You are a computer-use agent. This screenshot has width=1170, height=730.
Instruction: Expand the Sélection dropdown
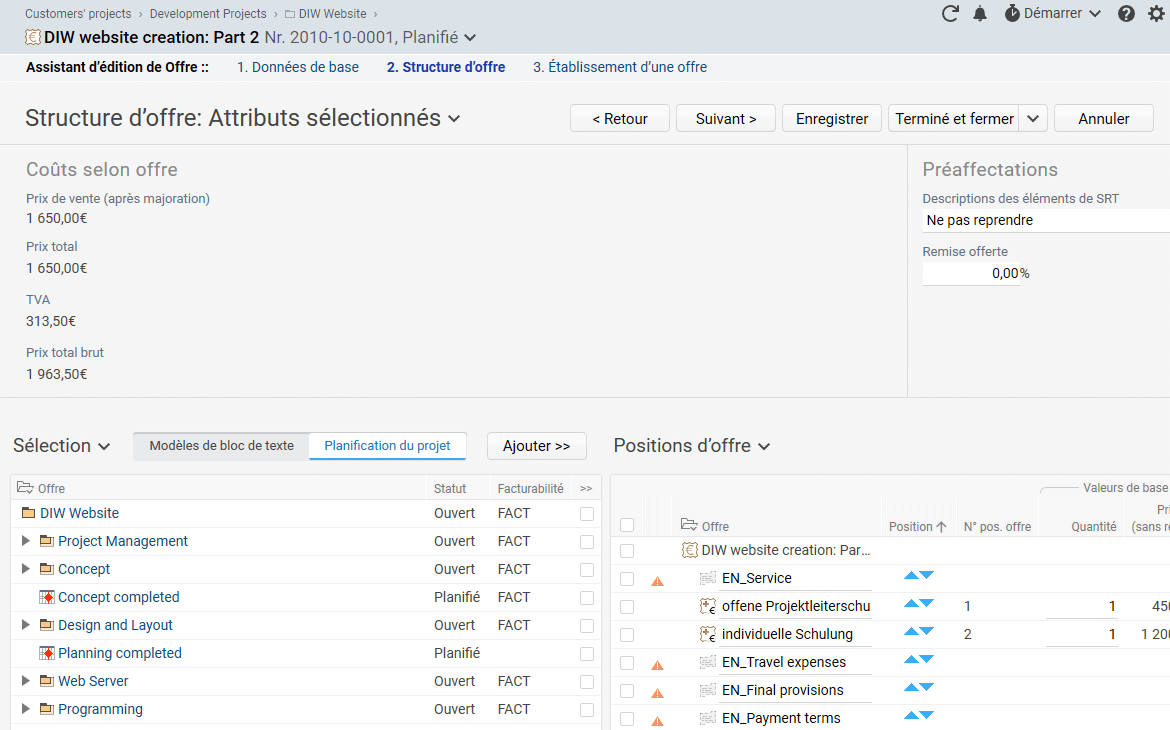(x=61, y=446)
